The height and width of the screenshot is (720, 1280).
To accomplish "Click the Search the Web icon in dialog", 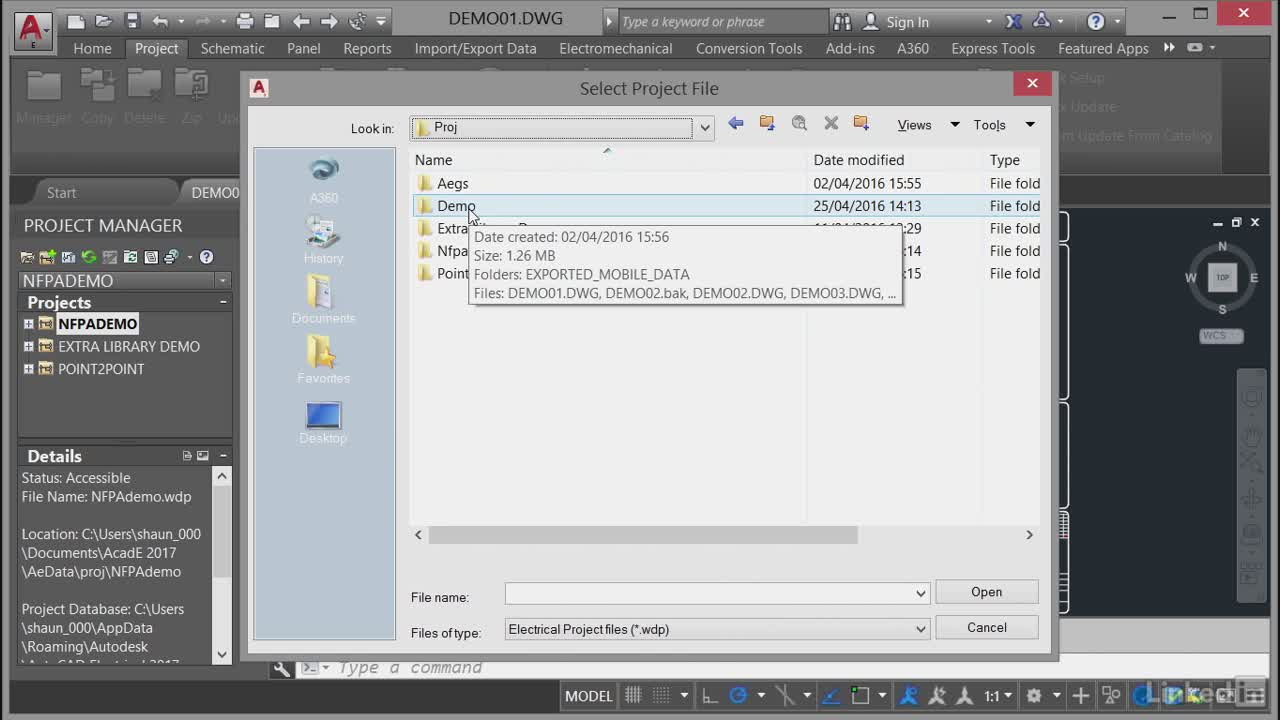I will point(799,123).
